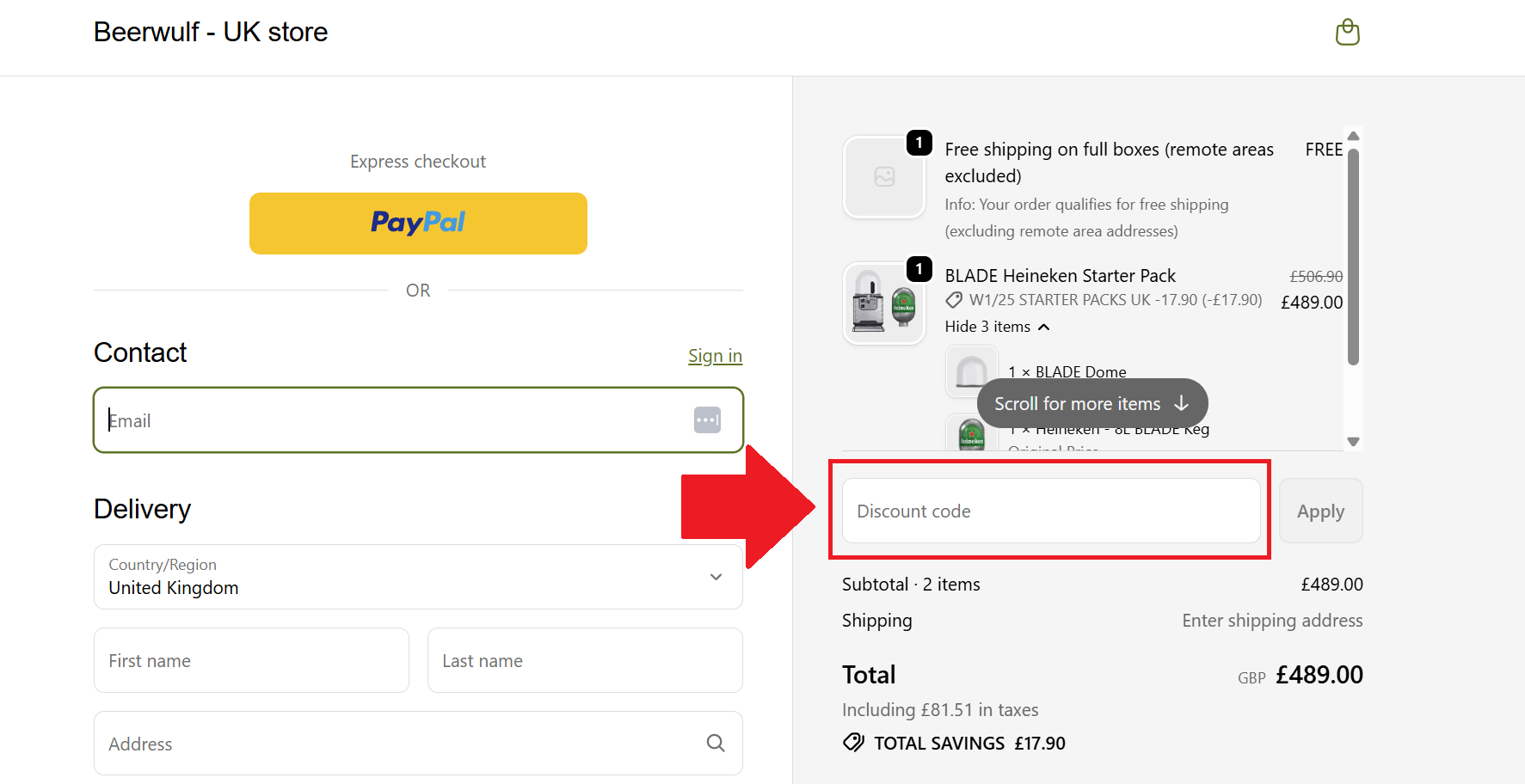Open the shopping bag cart icon

pyautogui.click(x=1347, y=32)
